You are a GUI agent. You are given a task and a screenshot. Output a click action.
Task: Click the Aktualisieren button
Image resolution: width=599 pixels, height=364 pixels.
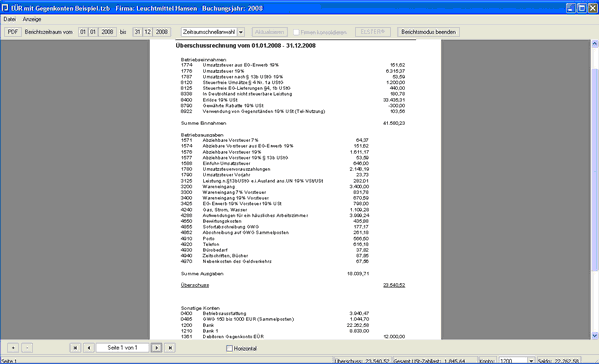pyautogui.click(x=269, y=32)
